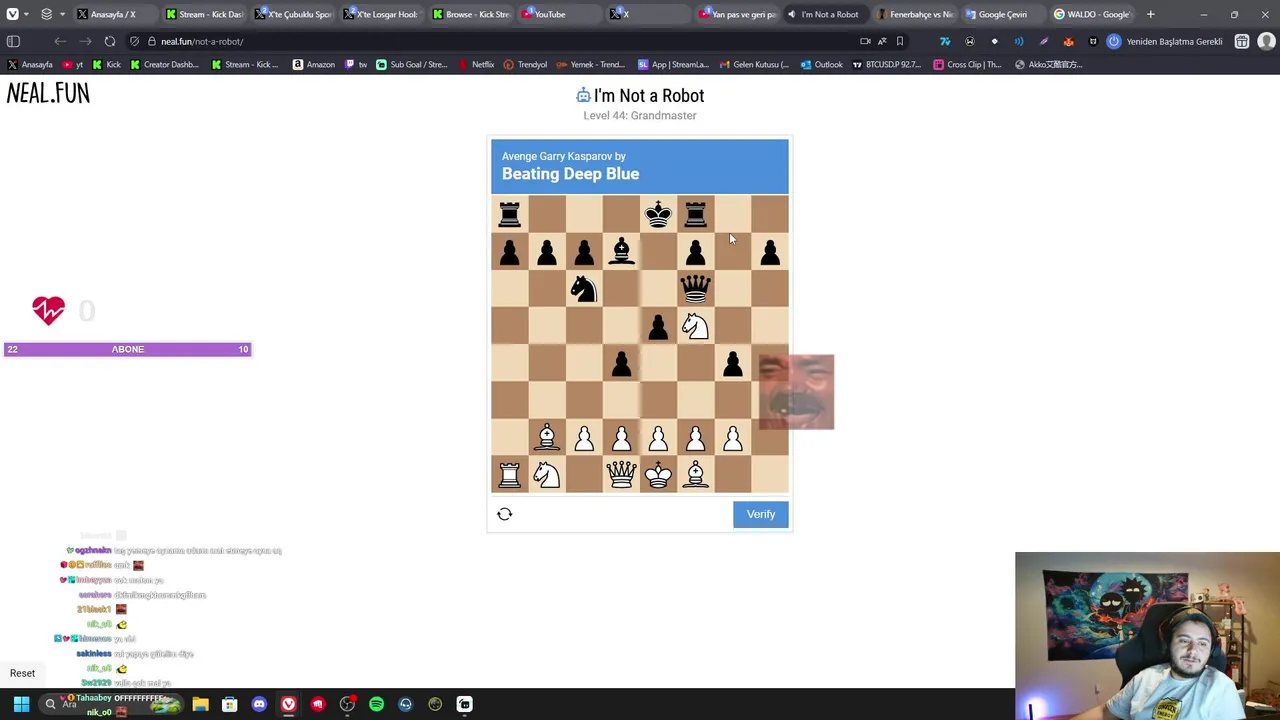The width and height of the screenshot is (1280, 720).
Task: Select the black rook on f8
Action: click(695, 213)
